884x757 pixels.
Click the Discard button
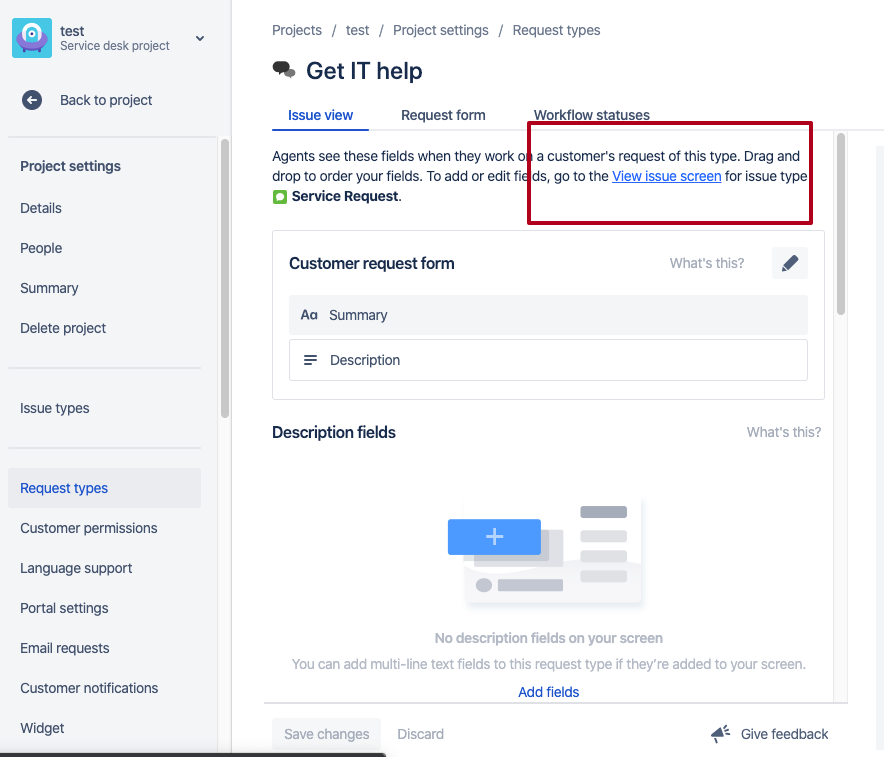point(421,734)
